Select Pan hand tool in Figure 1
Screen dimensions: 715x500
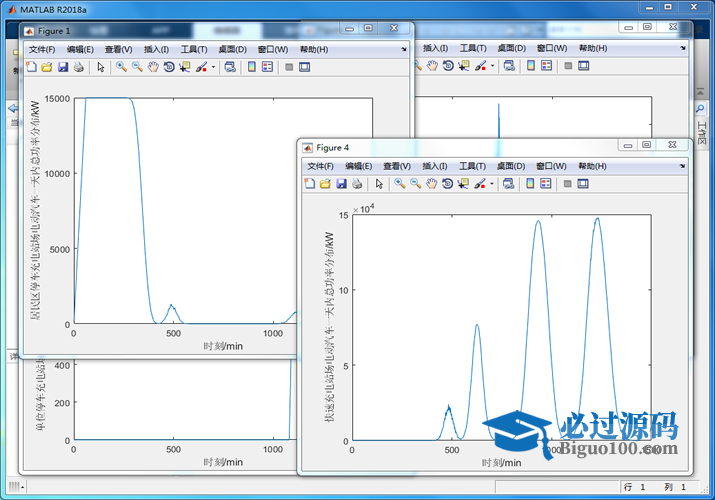pos(153,67)
